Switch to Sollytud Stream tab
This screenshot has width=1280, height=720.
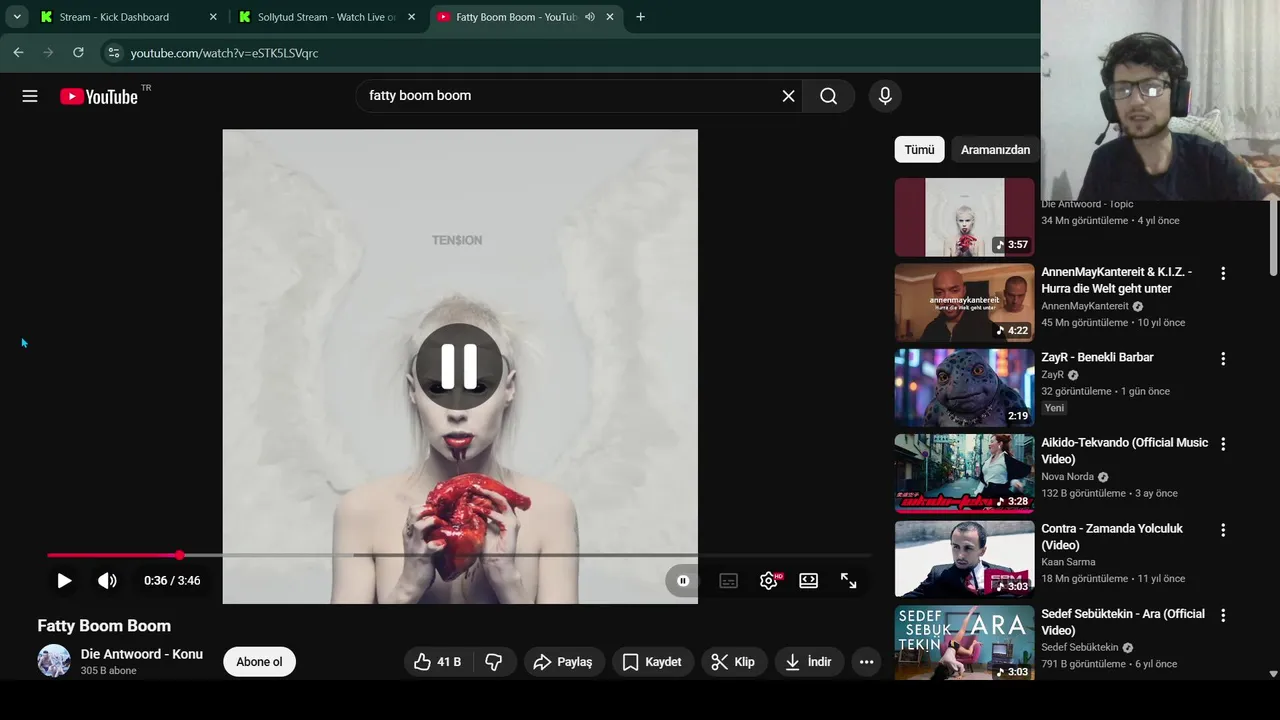click(x=326, y=17)
